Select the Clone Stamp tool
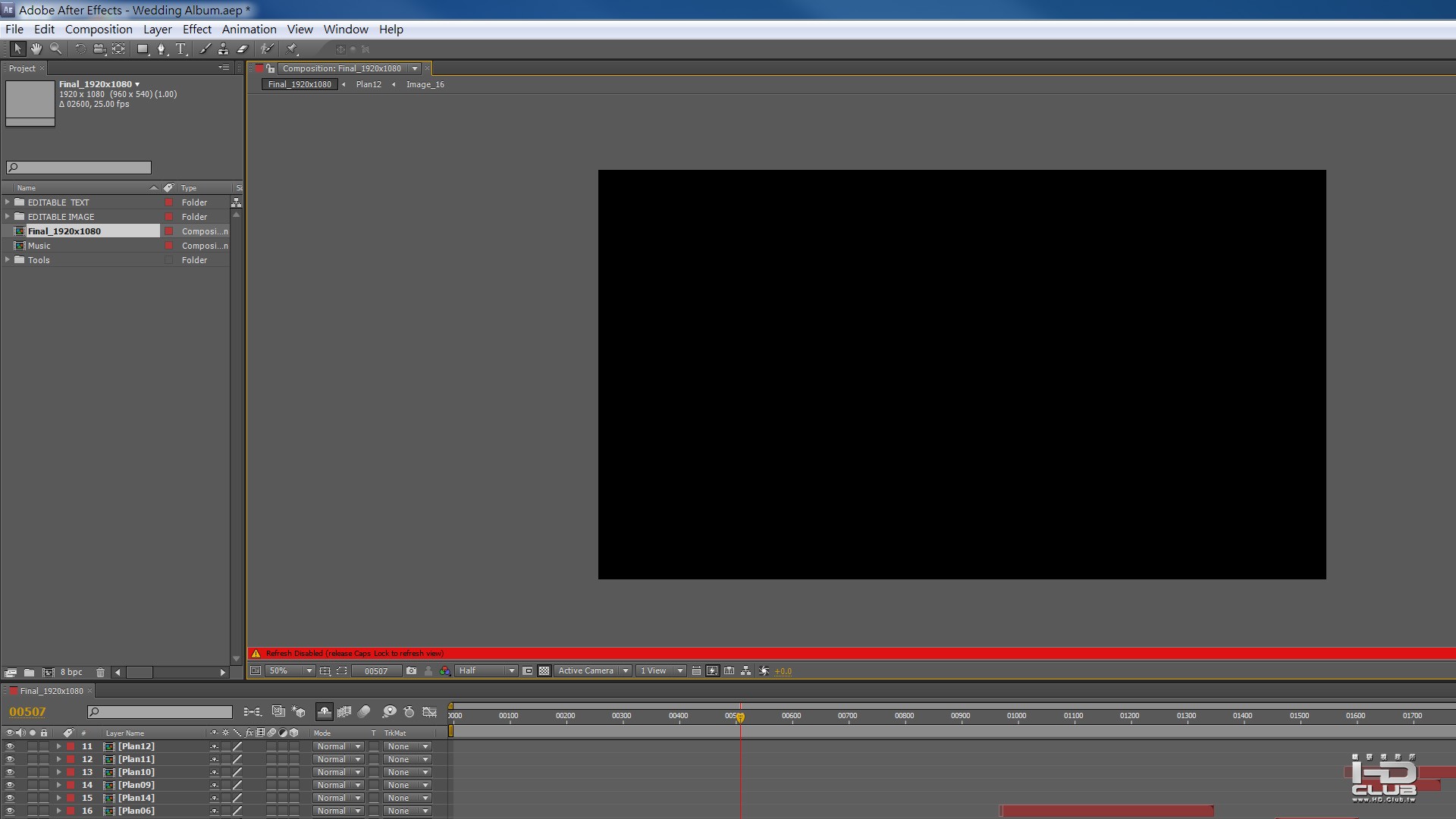Screen dimensions: 1456x819 tap(223, 49)
